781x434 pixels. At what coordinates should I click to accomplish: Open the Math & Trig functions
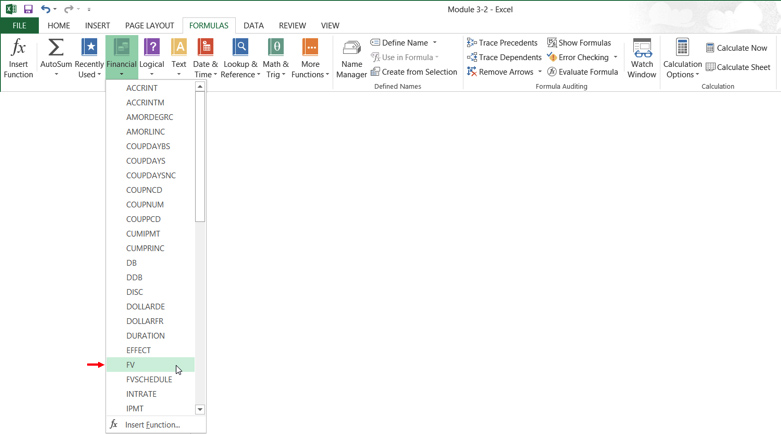click(x=276, y=58)
